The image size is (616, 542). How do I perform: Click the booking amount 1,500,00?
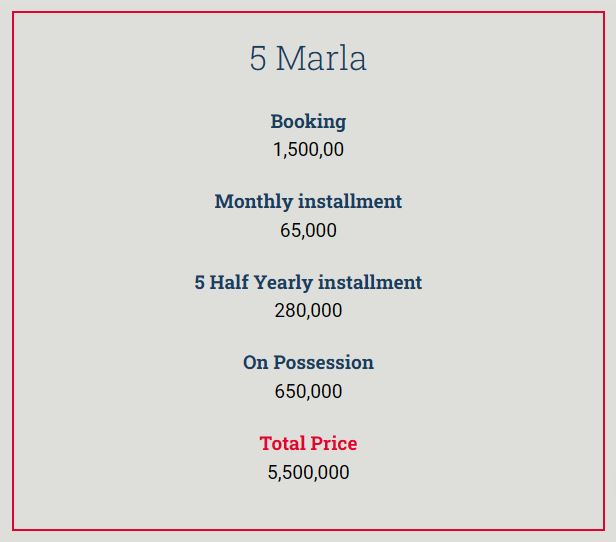tap(308, 150)
